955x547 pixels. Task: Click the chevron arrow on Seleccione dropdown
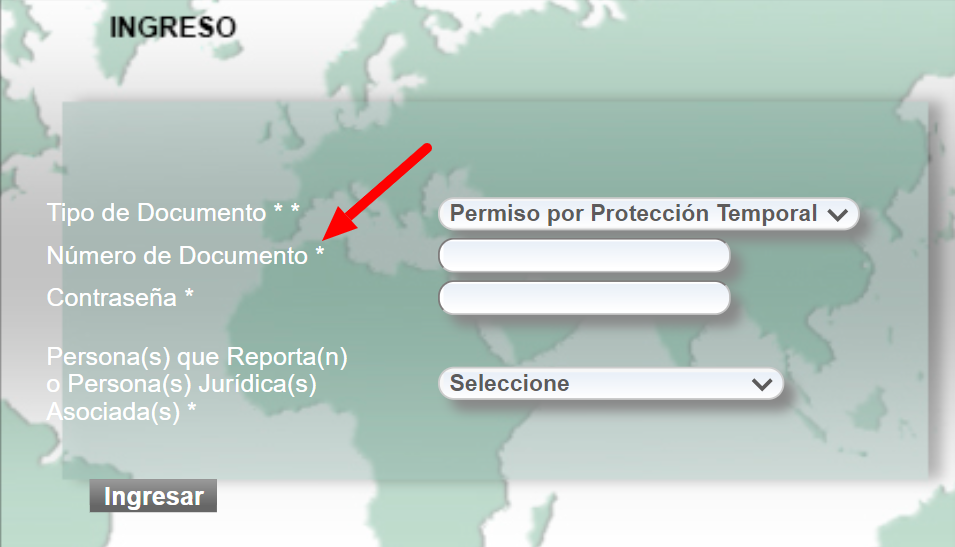762,384
